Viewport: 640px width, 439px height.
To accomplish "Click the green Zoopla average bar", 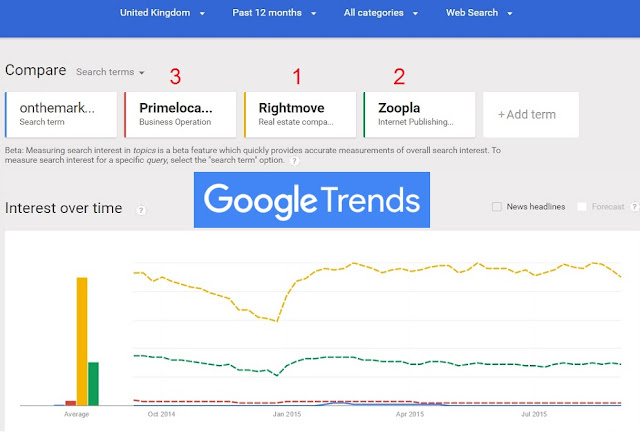I will [93, 384].
